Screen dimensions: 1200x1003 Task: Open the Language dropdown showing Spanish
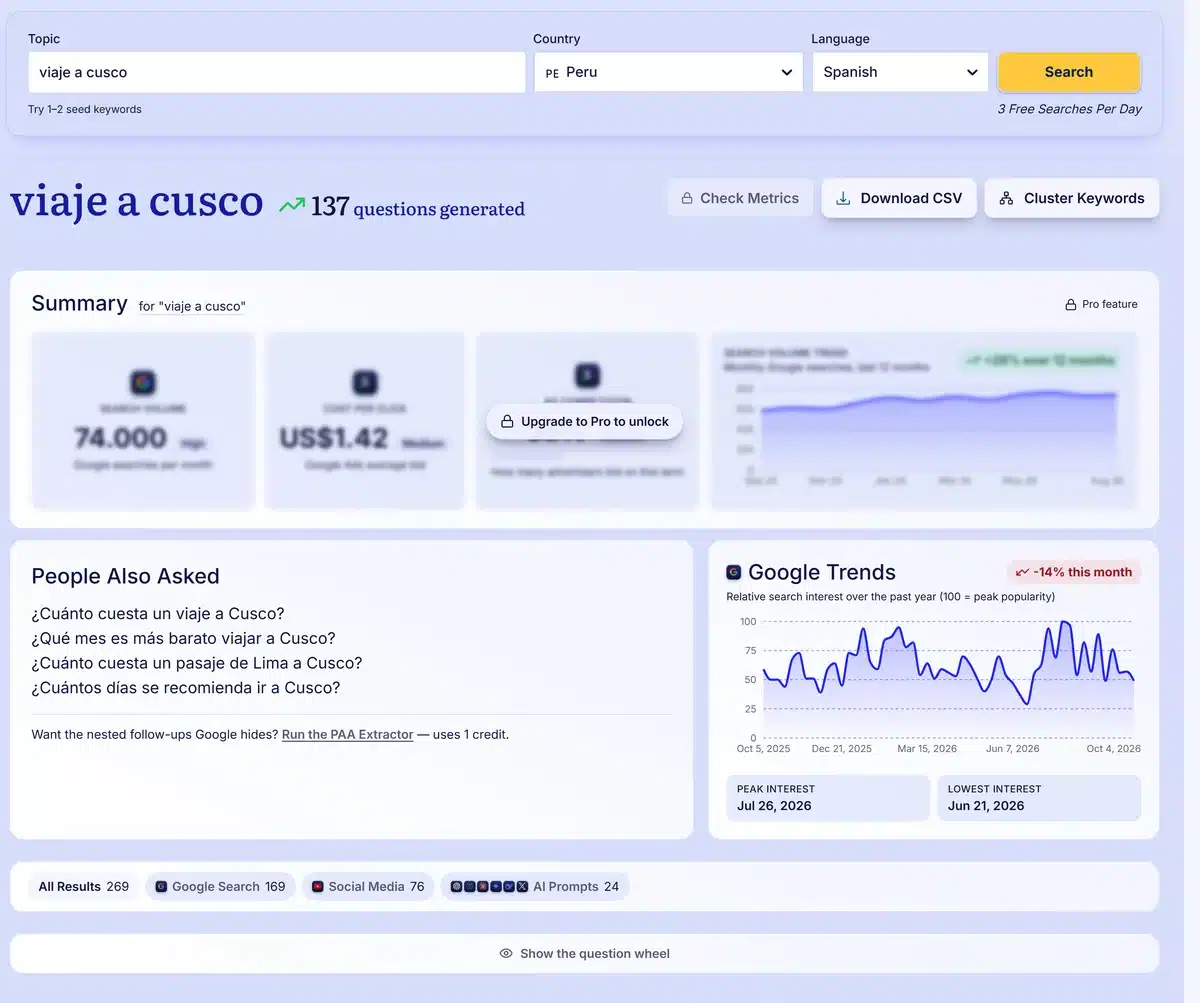pyautogui.click(x=900, y=72)
